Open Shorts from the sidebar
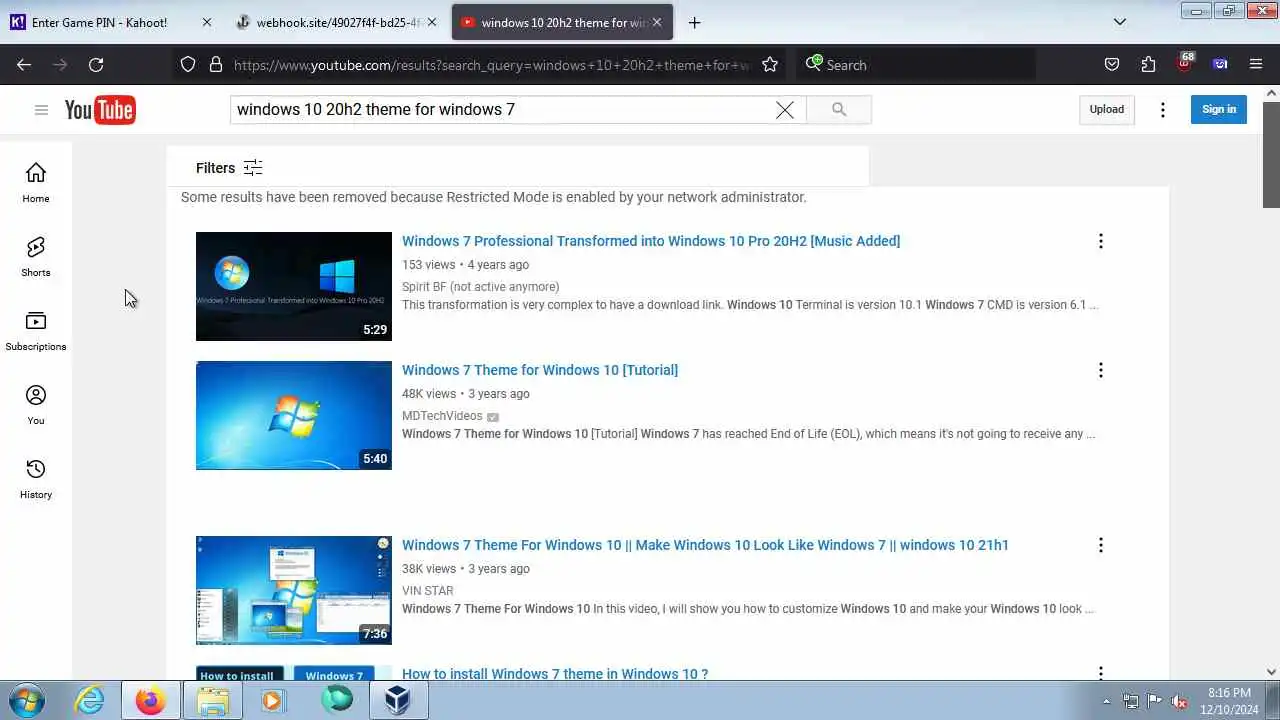The width and height of the screenshot is (1280, 720). 36,257
